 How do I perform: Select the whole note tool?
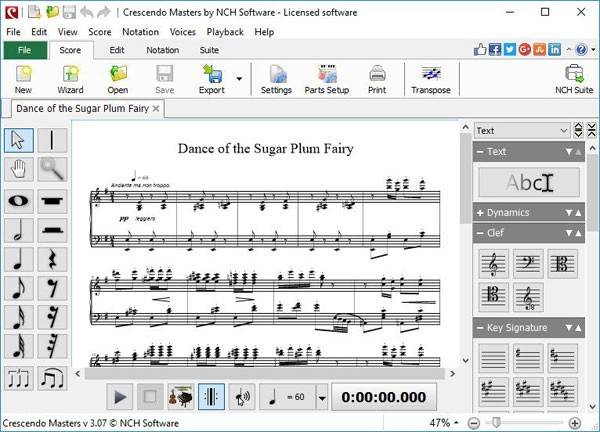coord(19,201)
